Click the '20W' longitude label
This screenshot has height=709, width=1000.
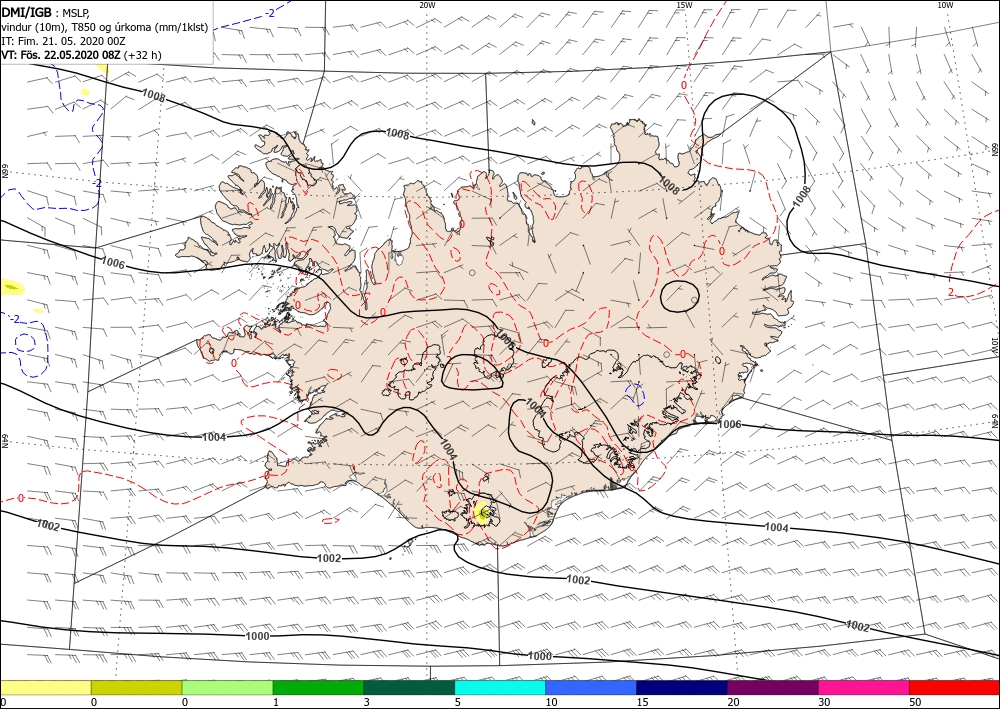(x=427, y=5)
